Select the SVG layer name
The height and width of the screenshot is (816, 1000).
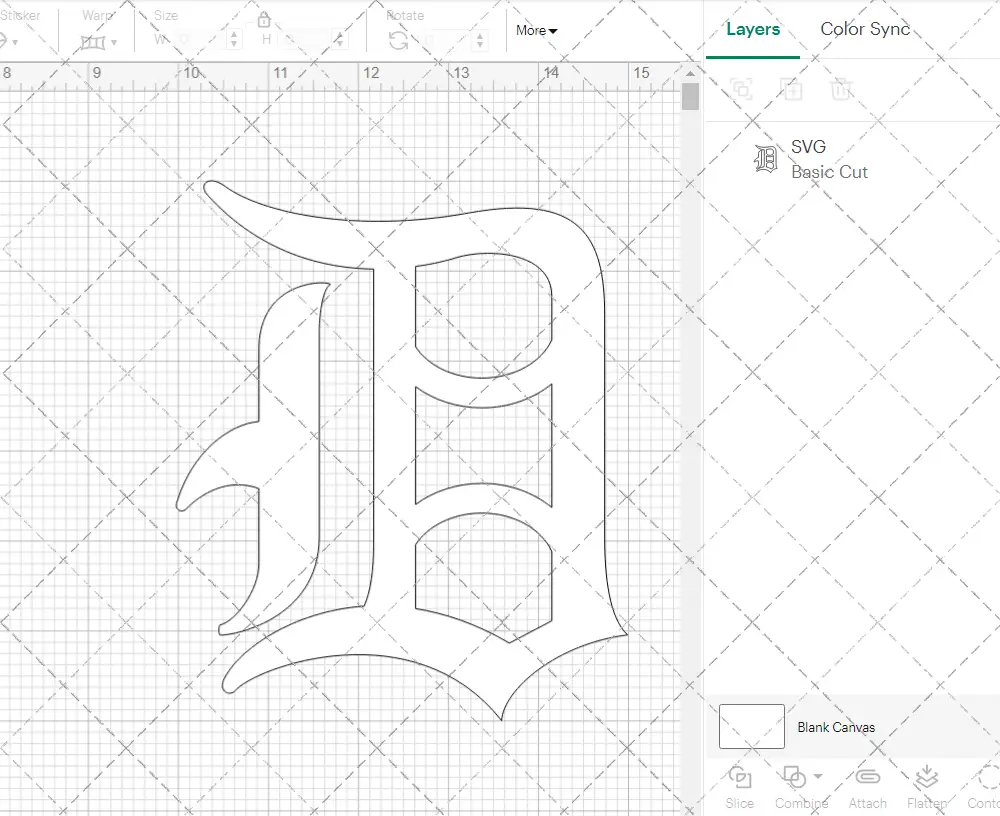[808, 147]
